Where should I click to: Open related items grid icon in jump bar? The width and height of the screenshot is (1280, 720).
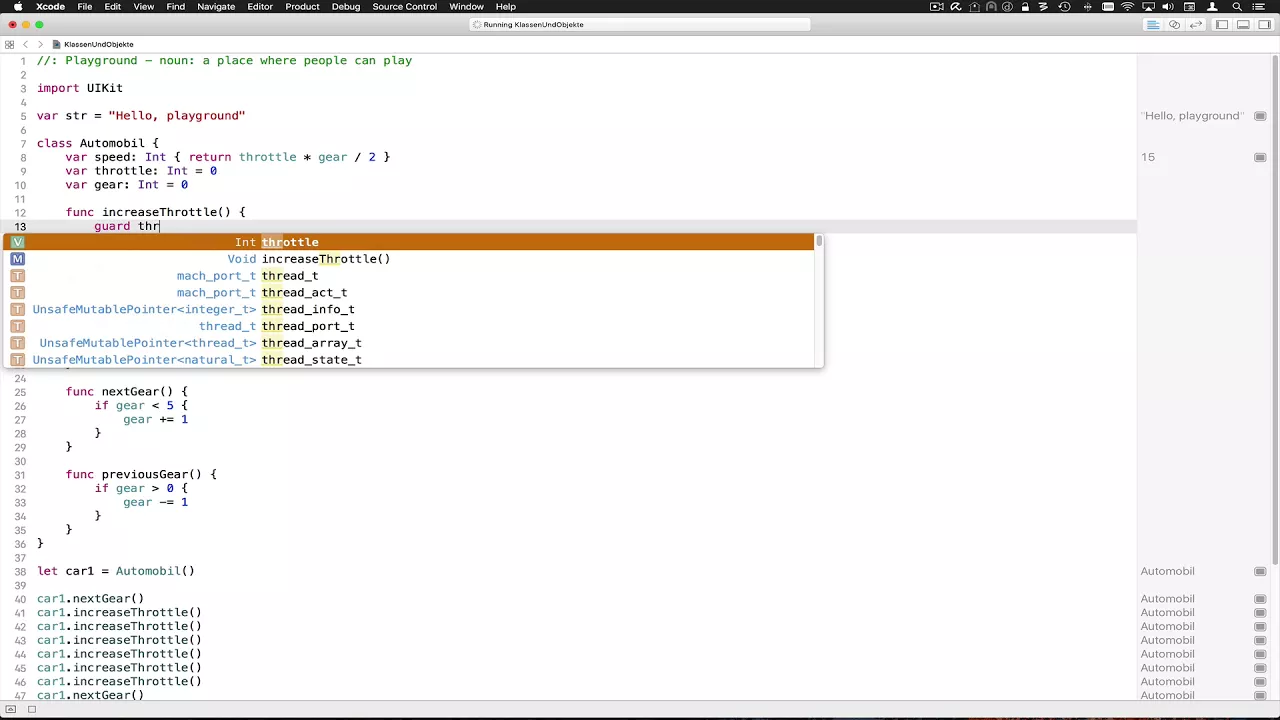(x=10, y=44)
